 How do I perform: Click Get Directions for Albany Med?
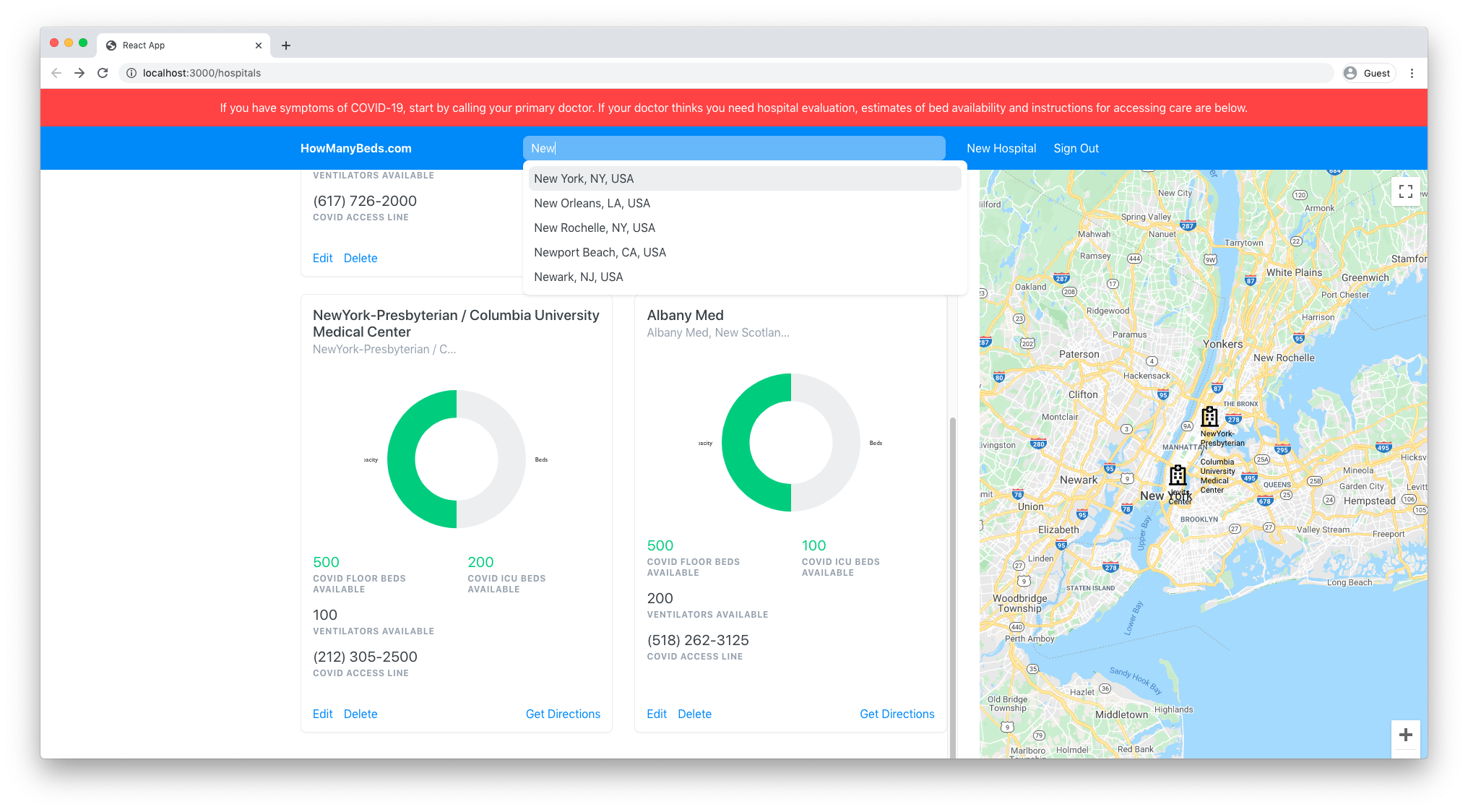(897, 714)
